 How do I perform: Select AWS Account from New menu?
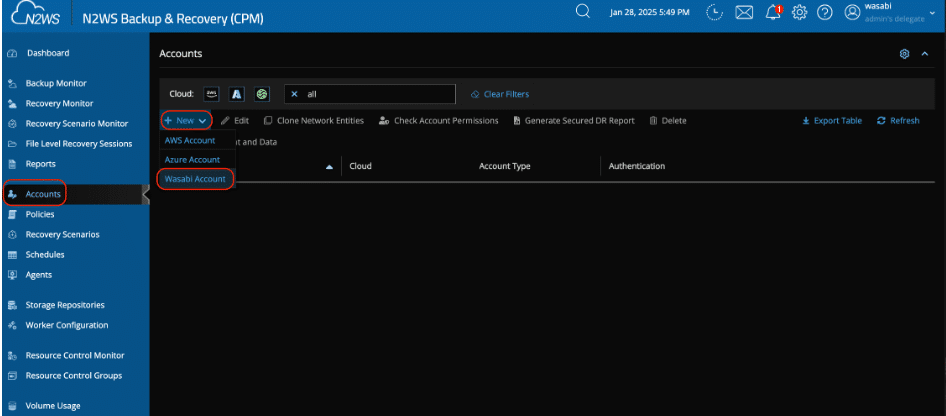click(189, 140)
